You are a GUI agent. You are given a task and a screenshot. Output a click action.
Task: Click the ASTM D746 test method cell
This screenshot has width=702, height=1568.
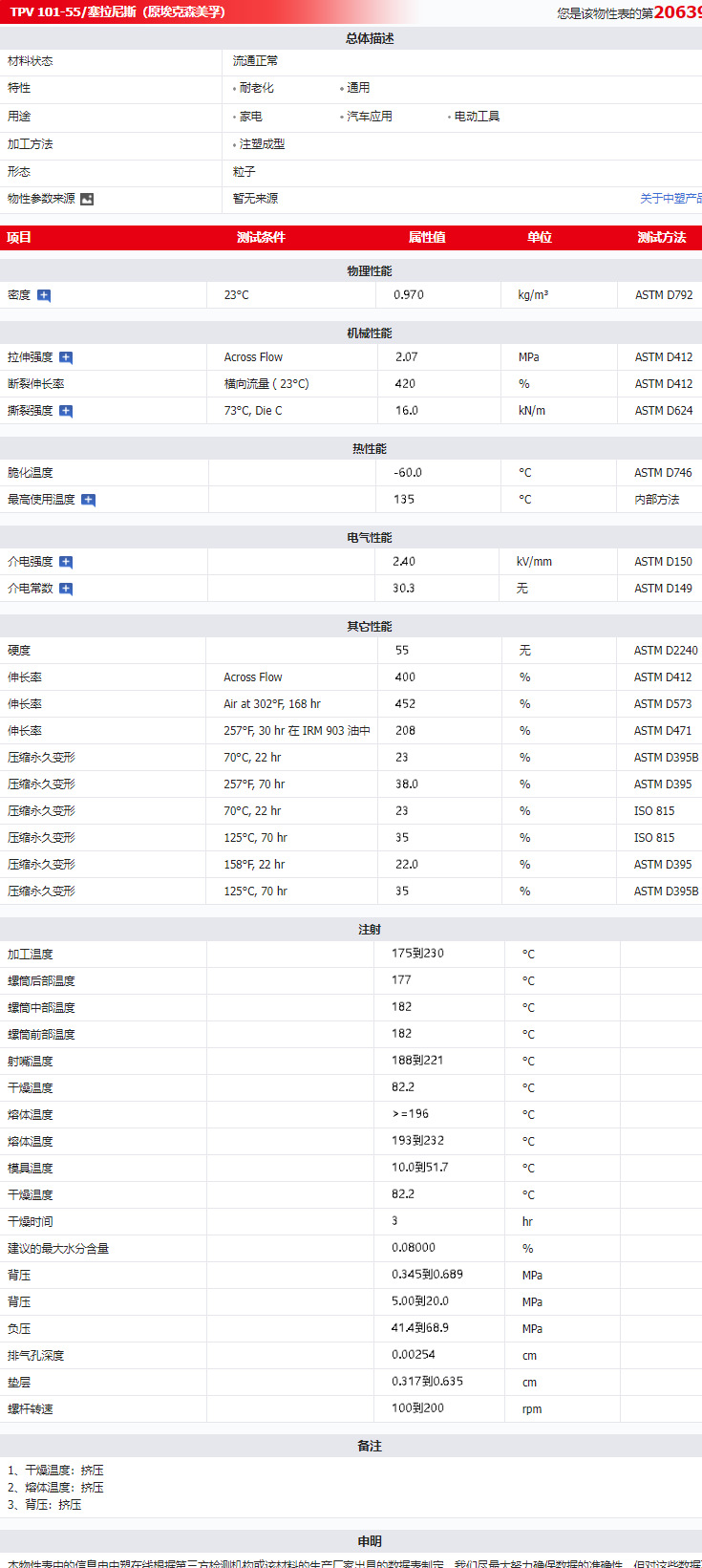pyautogui.click(x=663, y=473)
